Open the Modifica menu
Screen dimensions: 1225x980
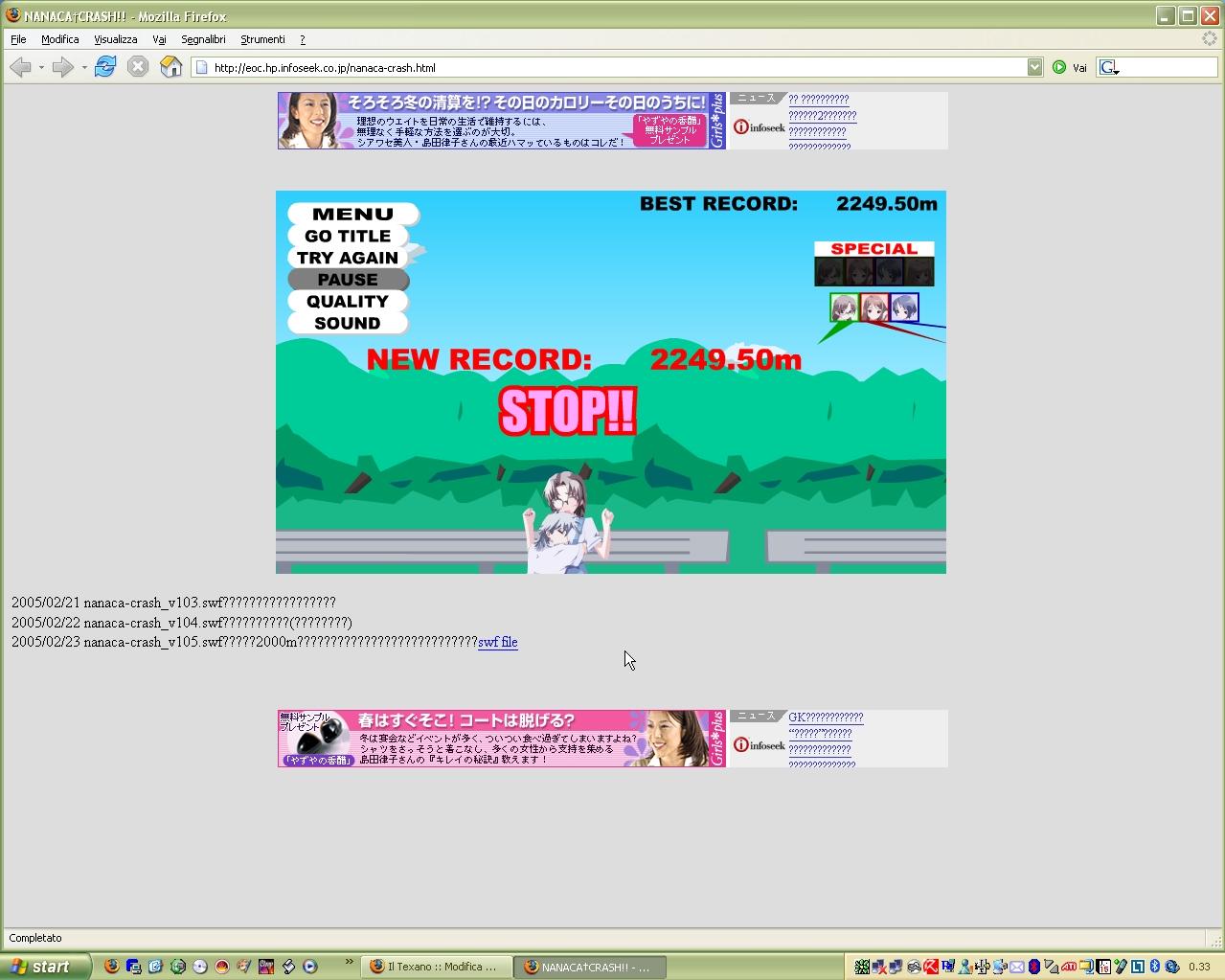click(59, 39)
